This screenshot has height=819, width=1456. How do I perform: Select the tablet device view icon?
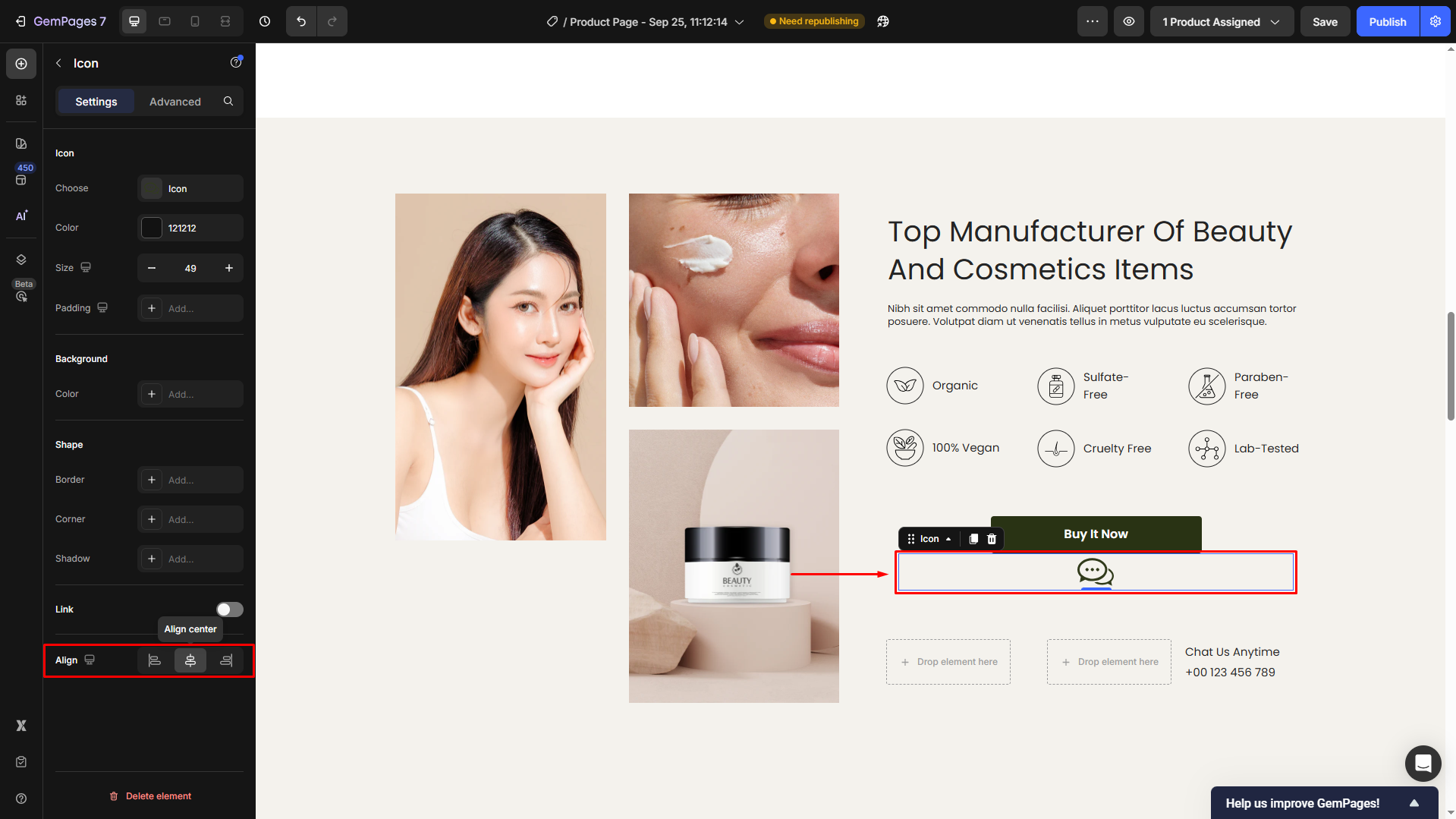(x=165, y=21)
